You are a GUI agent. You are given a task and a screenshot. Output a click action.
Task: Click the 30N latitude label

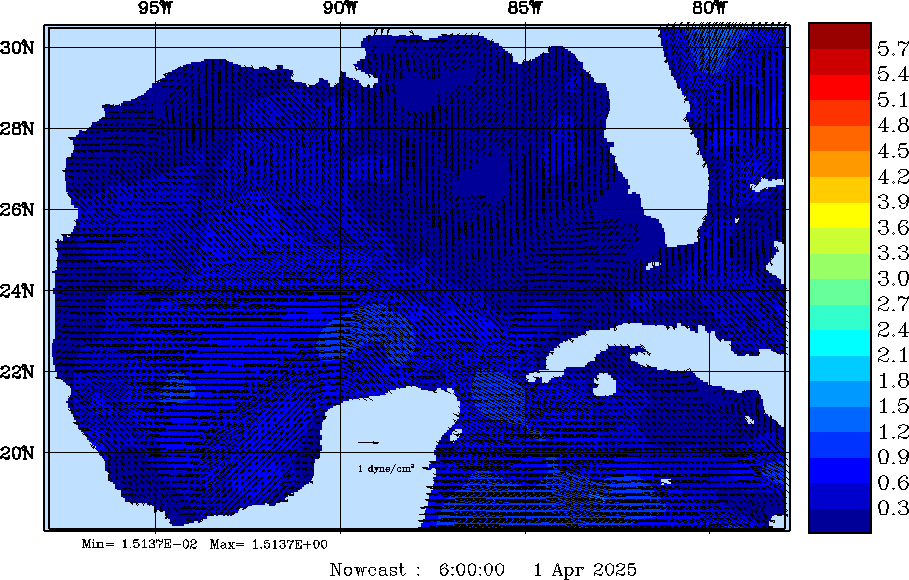[17, 48]
